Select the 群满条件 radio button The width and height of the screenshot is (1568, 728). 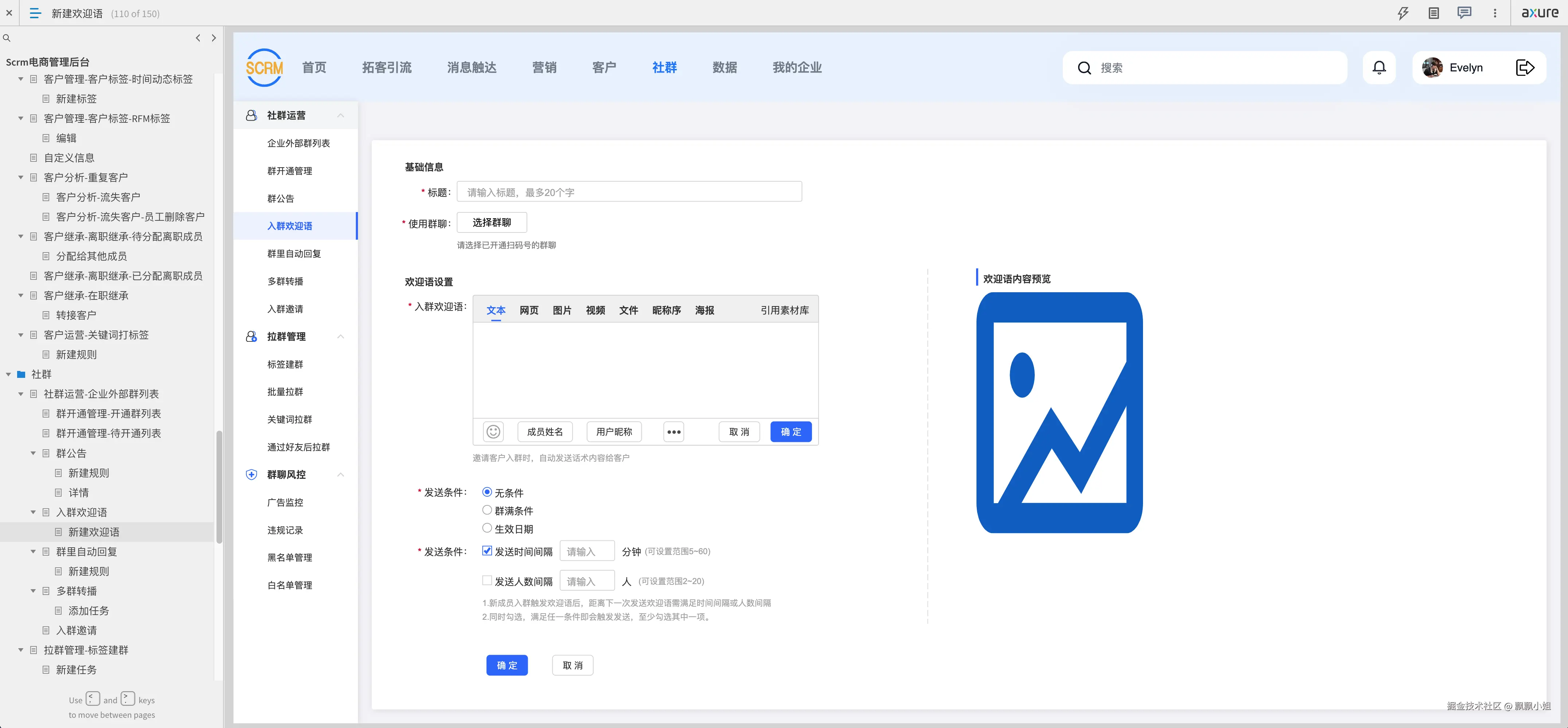487,510
